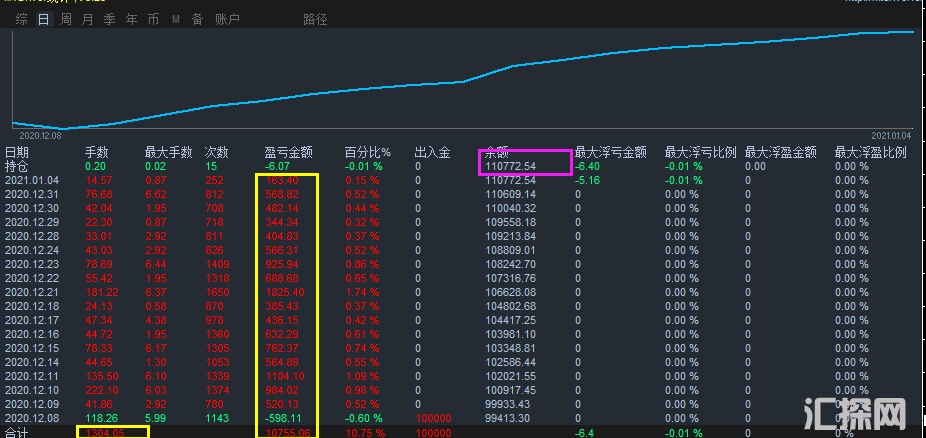Open the 季 quarterly tab
The height and width of the screenshot is (438, 926).
click(110, 19)
